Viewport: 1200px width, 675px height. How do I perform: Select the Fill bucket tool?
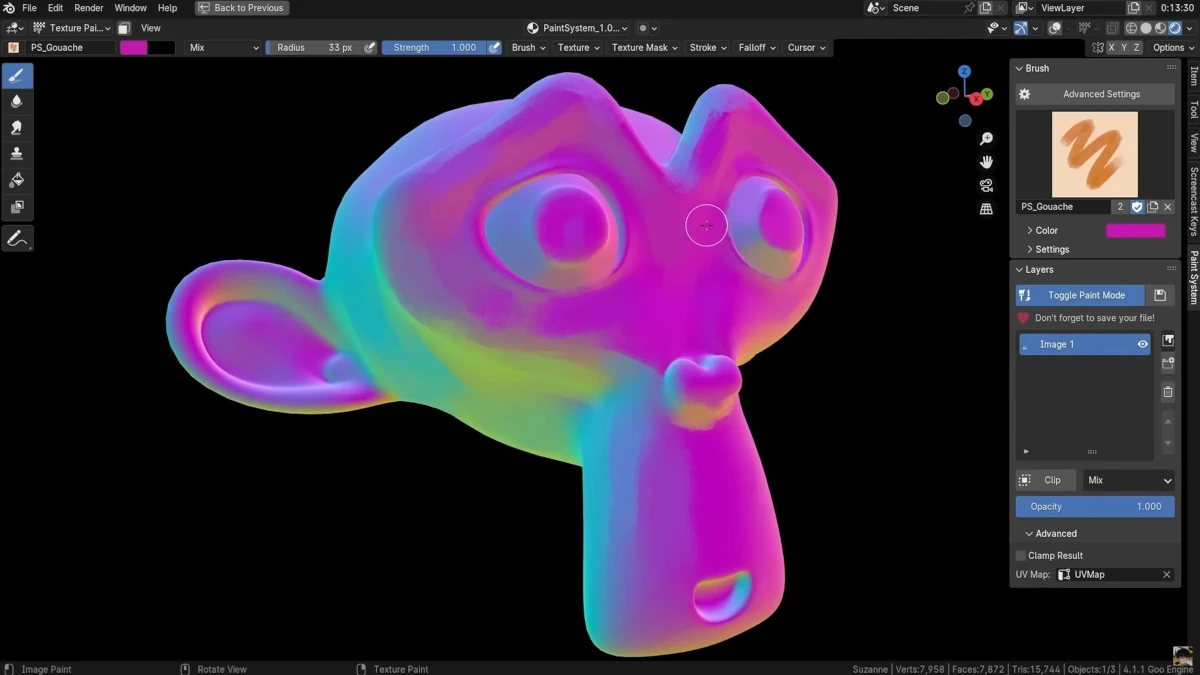click(x=17, y=180)
